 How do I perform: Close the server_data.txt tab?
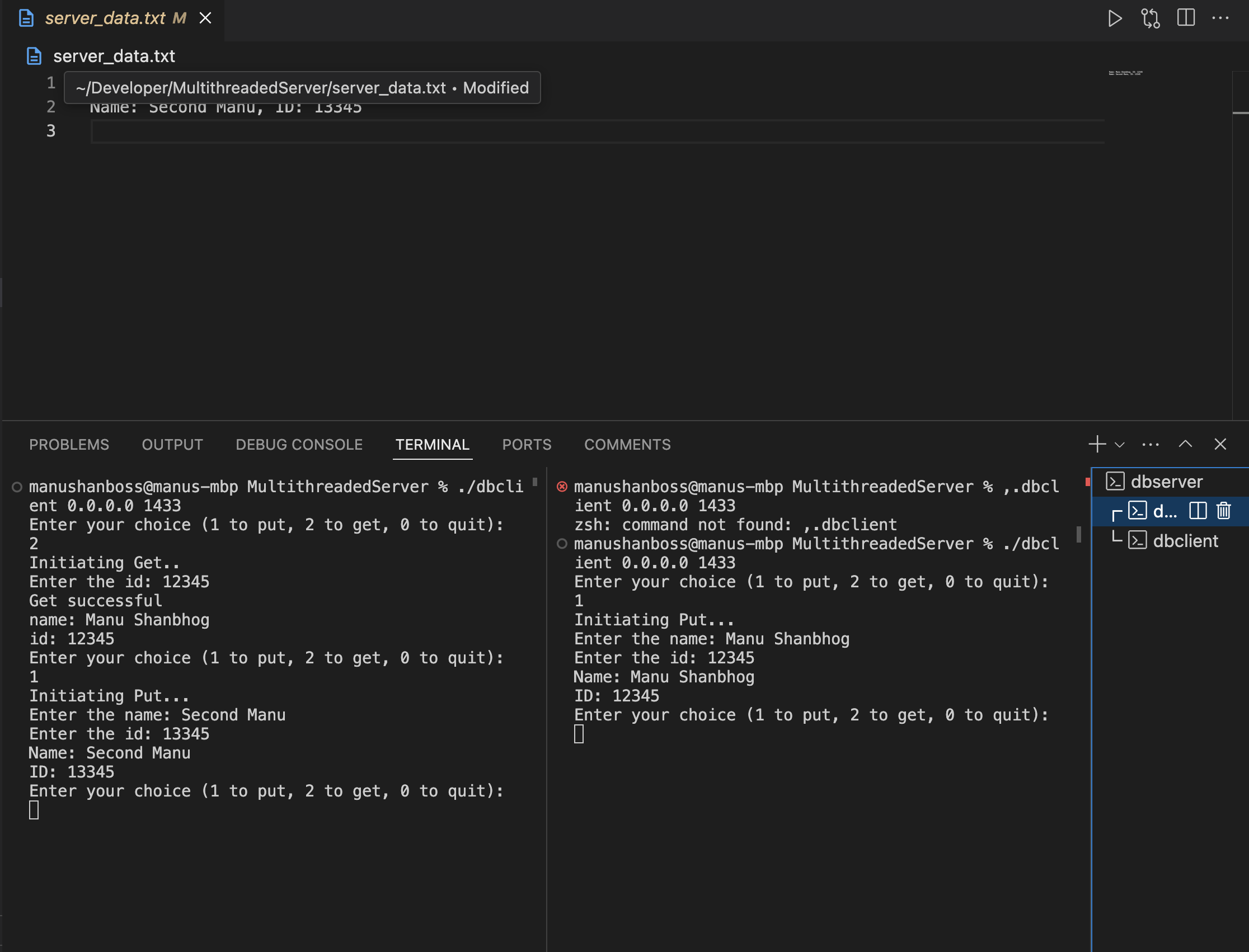pos(205,18)
